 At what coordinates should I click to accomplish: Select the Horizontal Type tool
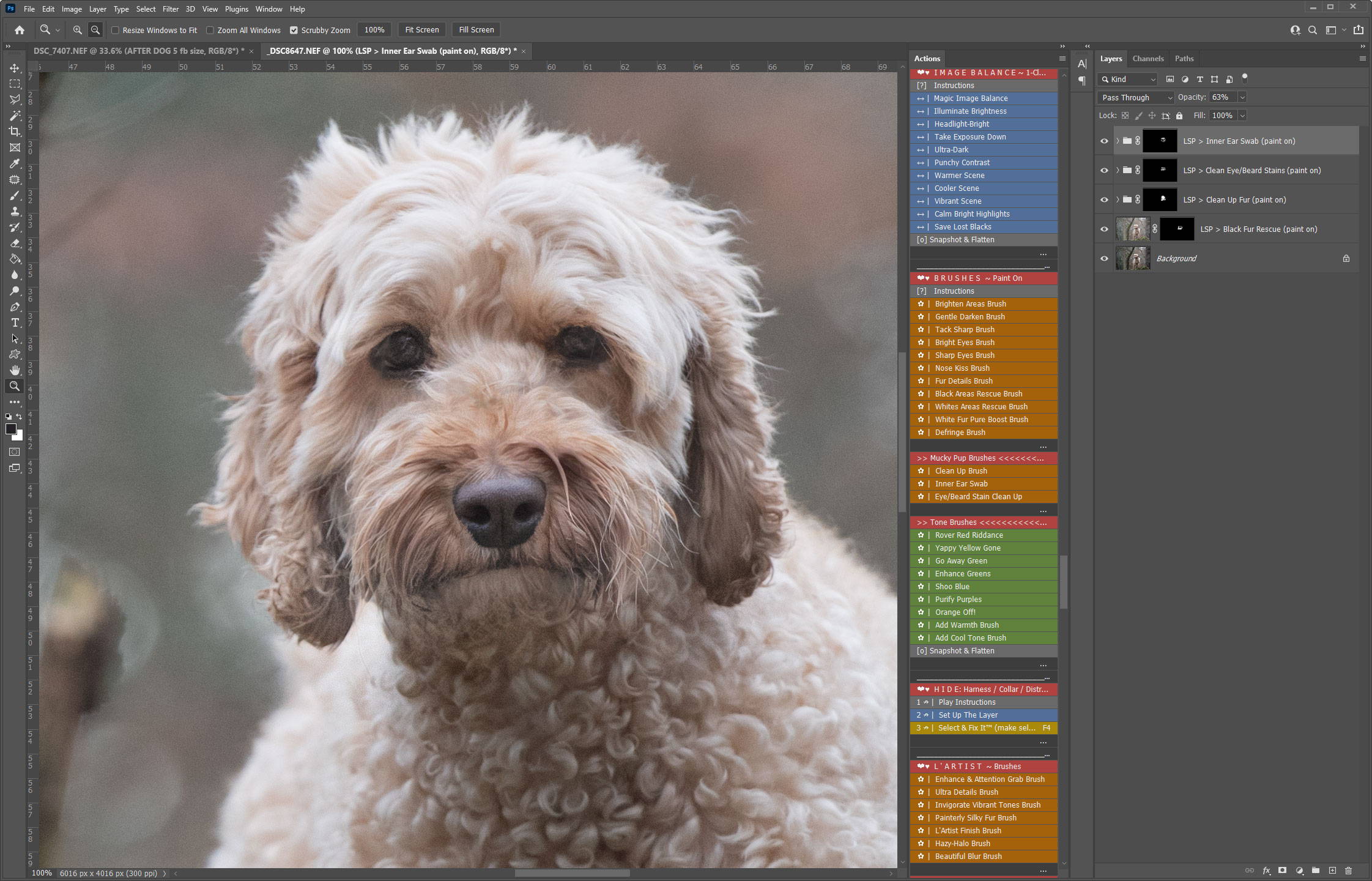(x=15, y=323)
